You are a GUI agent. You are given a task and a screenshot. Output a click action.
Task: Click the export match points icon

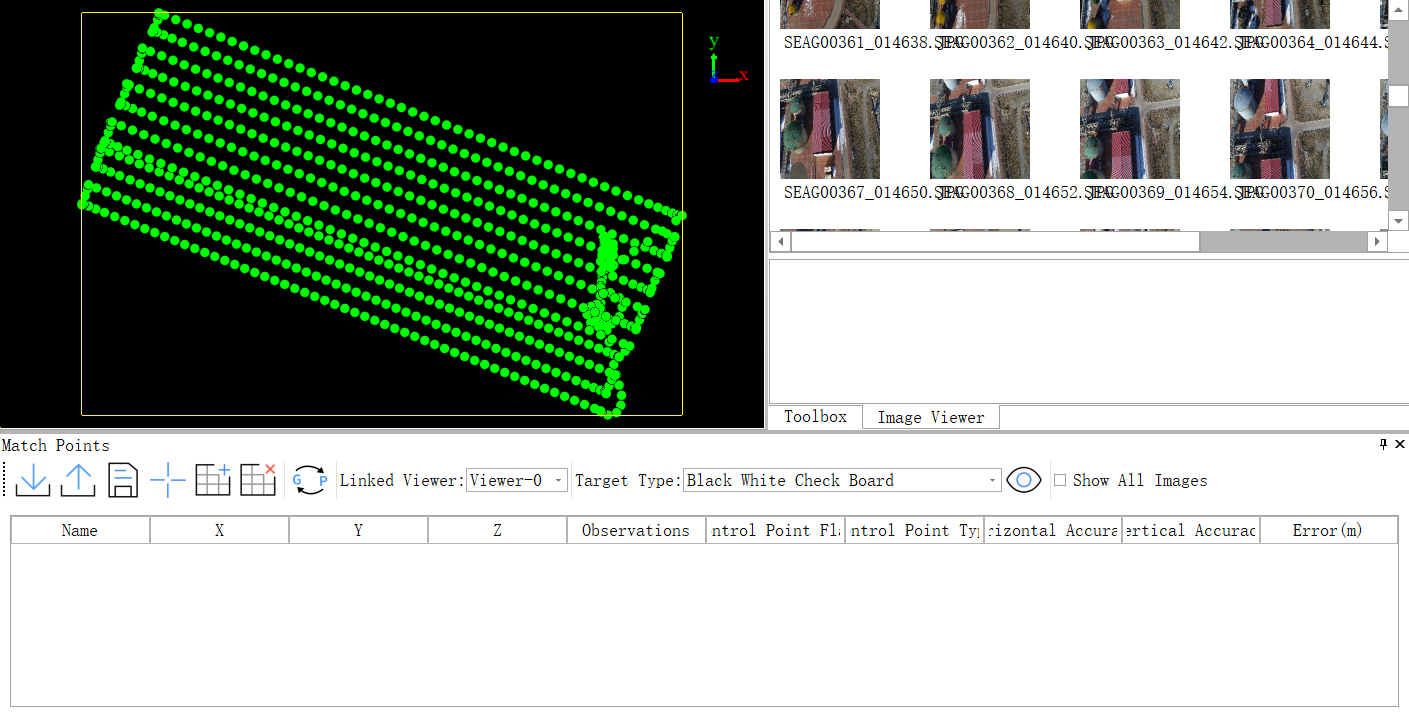click(x=78, y=481)
